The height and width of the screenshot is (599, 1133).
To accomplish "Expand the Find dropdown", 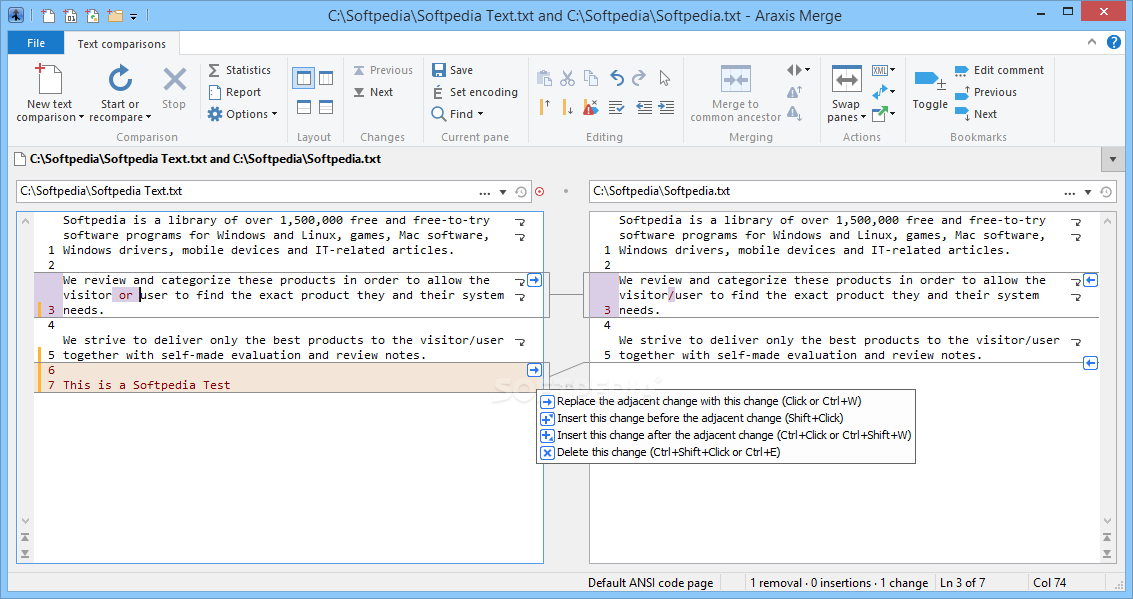I will pyautogui.click(x=457, y=114).
